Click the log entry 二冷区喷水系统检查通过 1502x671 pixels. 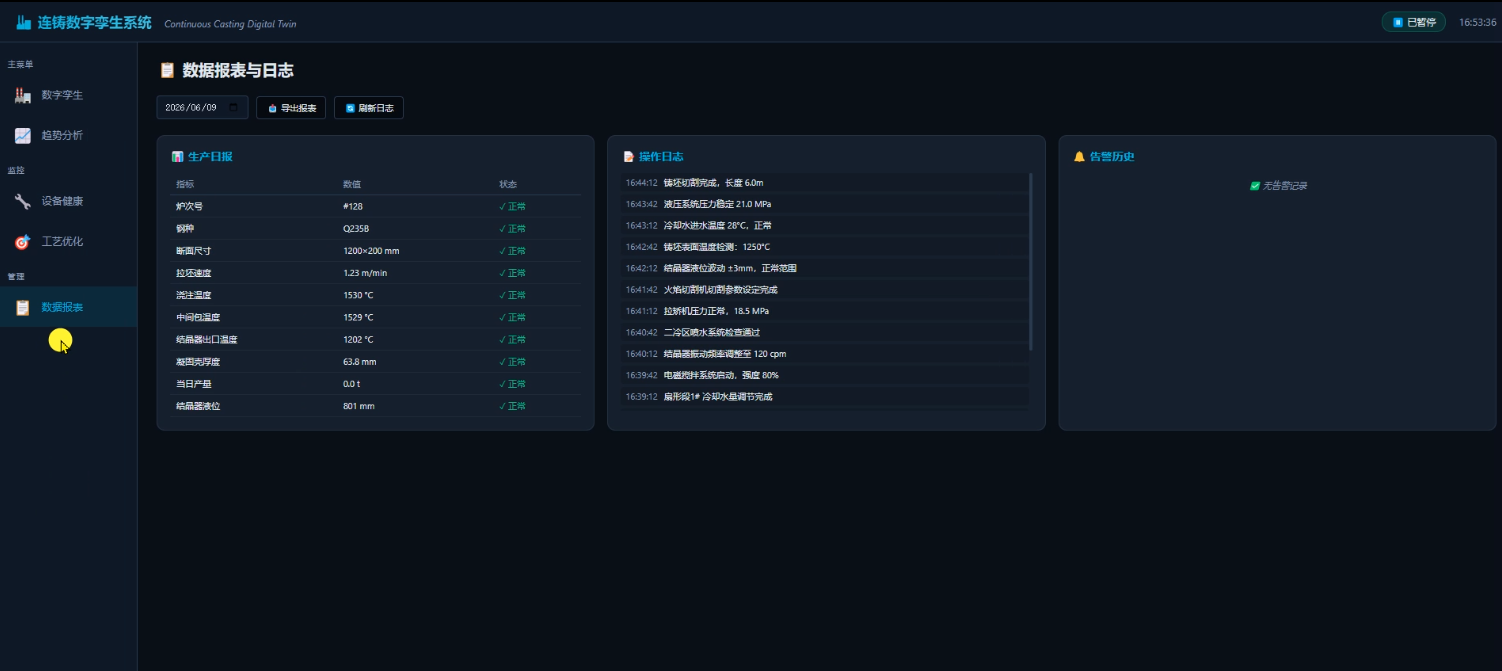click(824, 332)
